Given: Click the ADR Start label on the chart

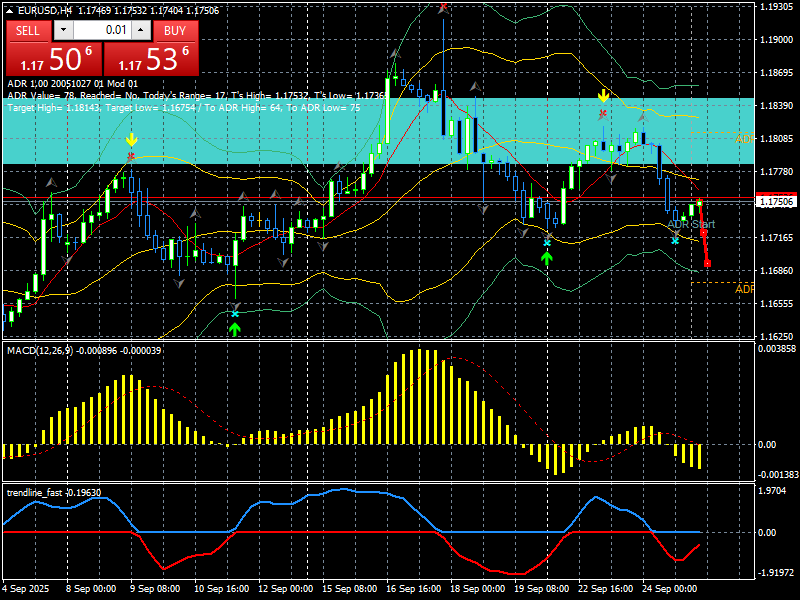Looking at the screenshot, I should point(691,224).
